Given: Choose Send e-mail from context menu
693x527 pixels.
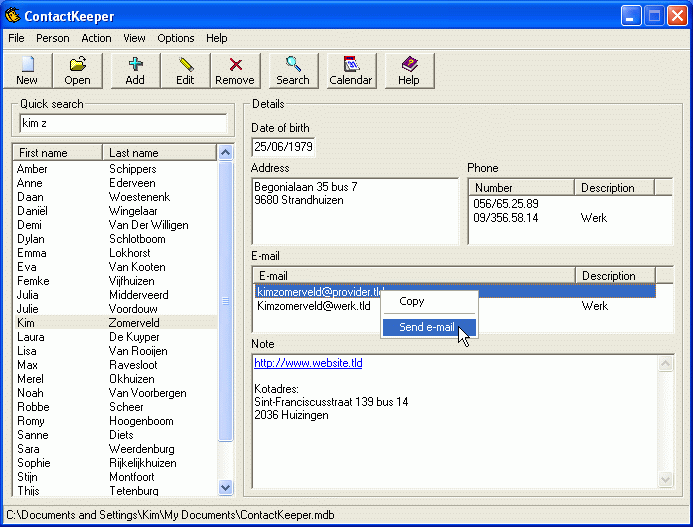Looking at the screenshot, I should (425, 328).
